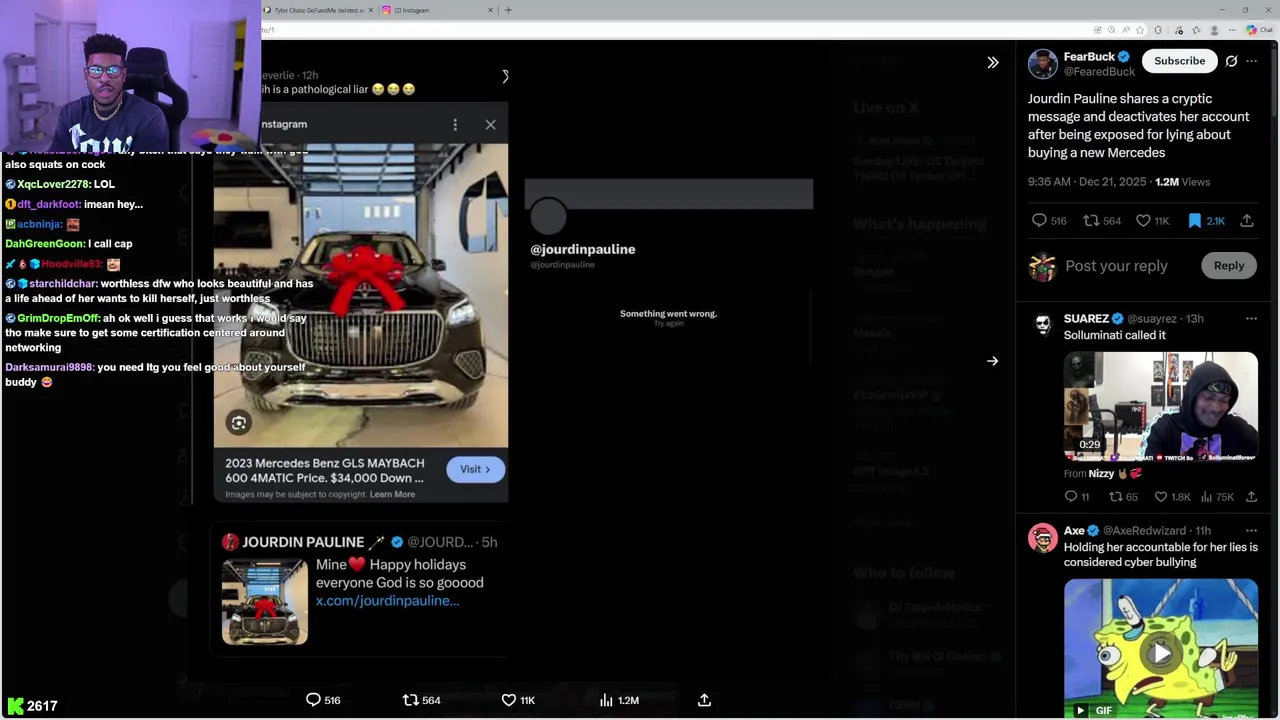The width and height of the screenshot is (1280, 720).
Task: Open the more options menu on FearBuck's post
Action: 1252,61
